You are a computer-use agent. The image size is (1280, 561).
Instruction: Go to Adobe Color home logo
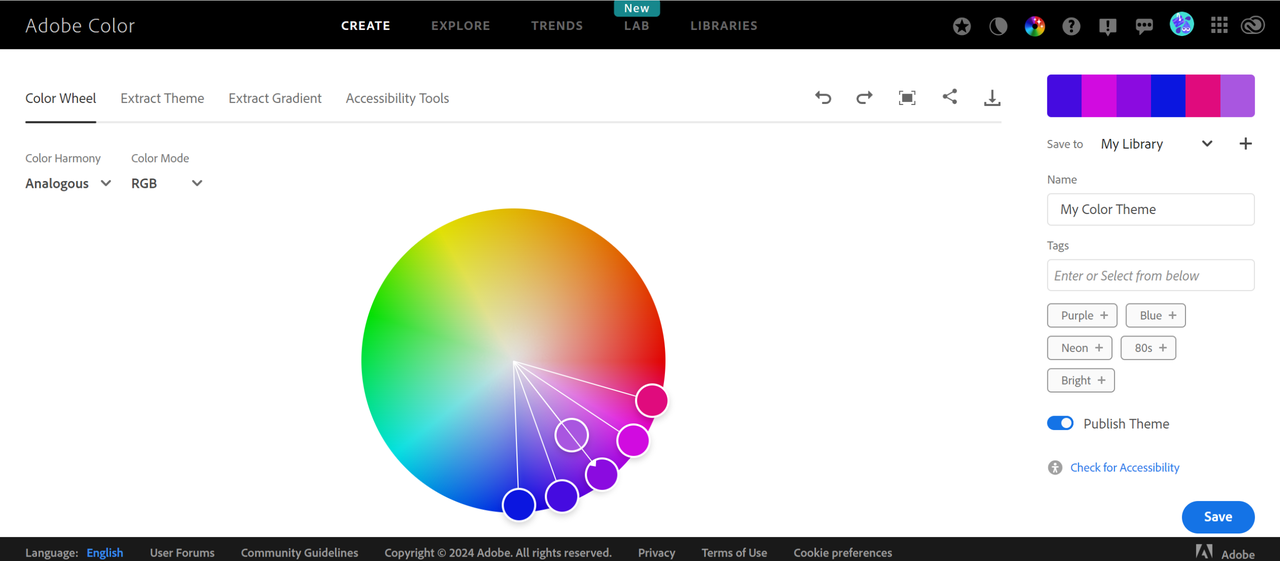[x=80, y=26]
